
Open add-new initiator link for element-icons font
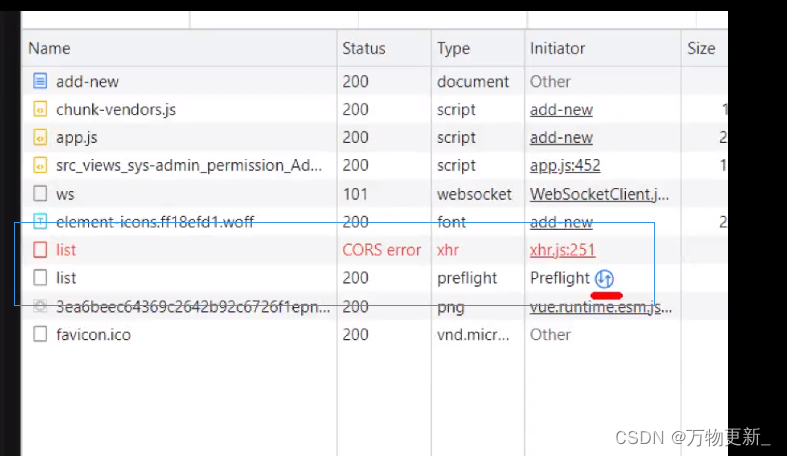pyautogui.click(x=561, y=222)
